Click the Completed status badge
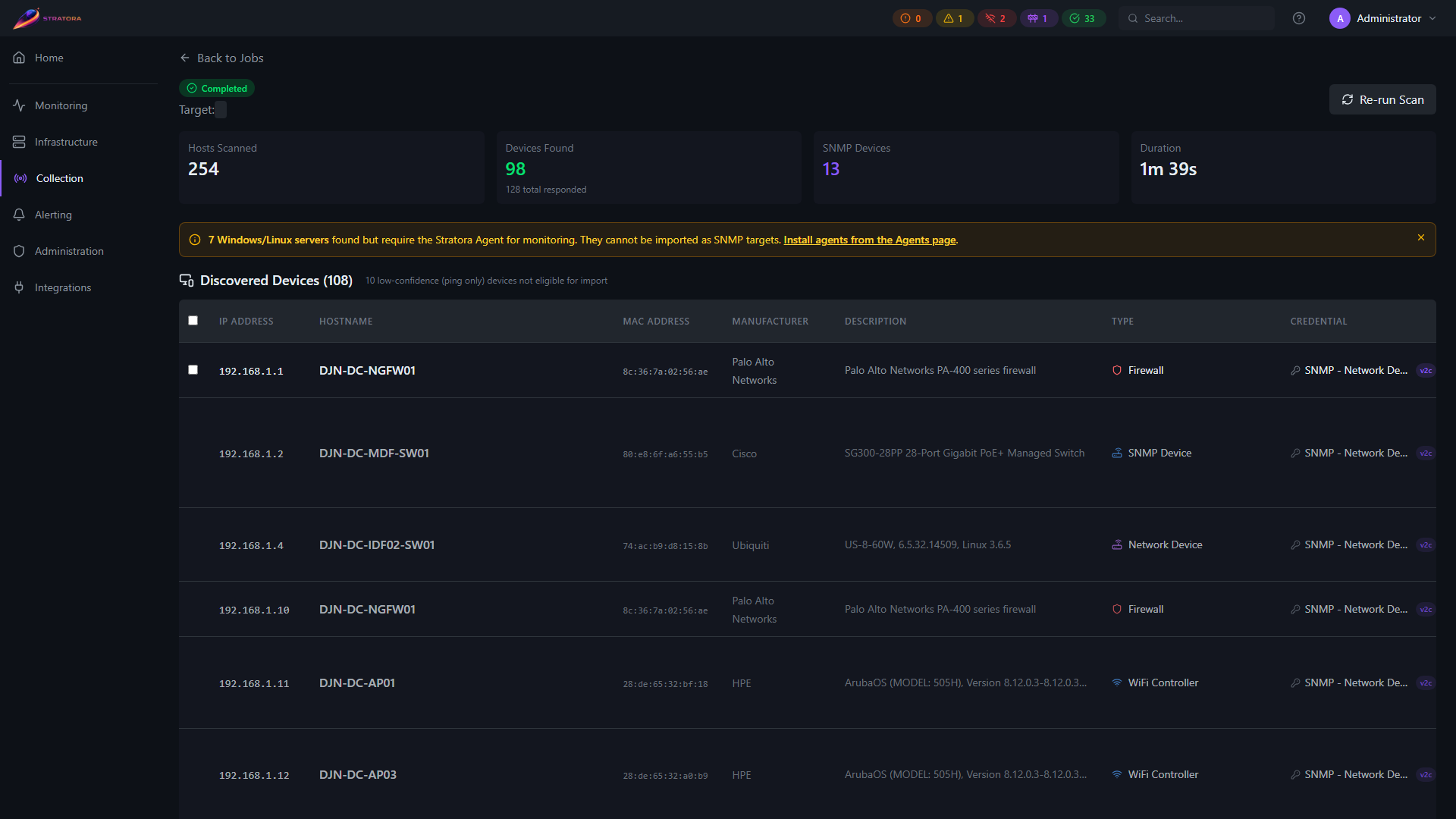Viewport: 1456px width, 819px height. tap(216, 88)
